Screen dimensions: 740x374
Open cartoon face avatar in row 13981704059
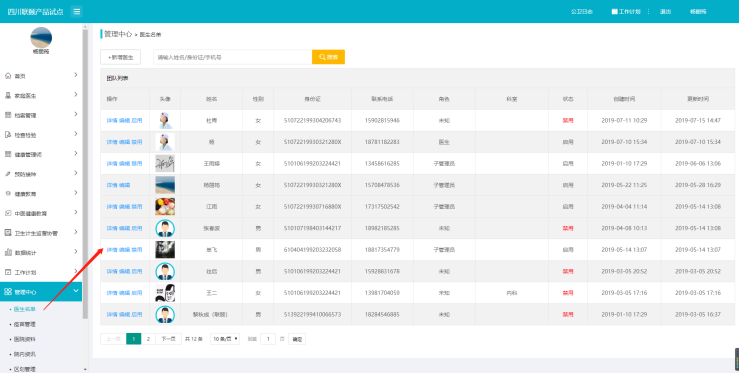[165, 293]
